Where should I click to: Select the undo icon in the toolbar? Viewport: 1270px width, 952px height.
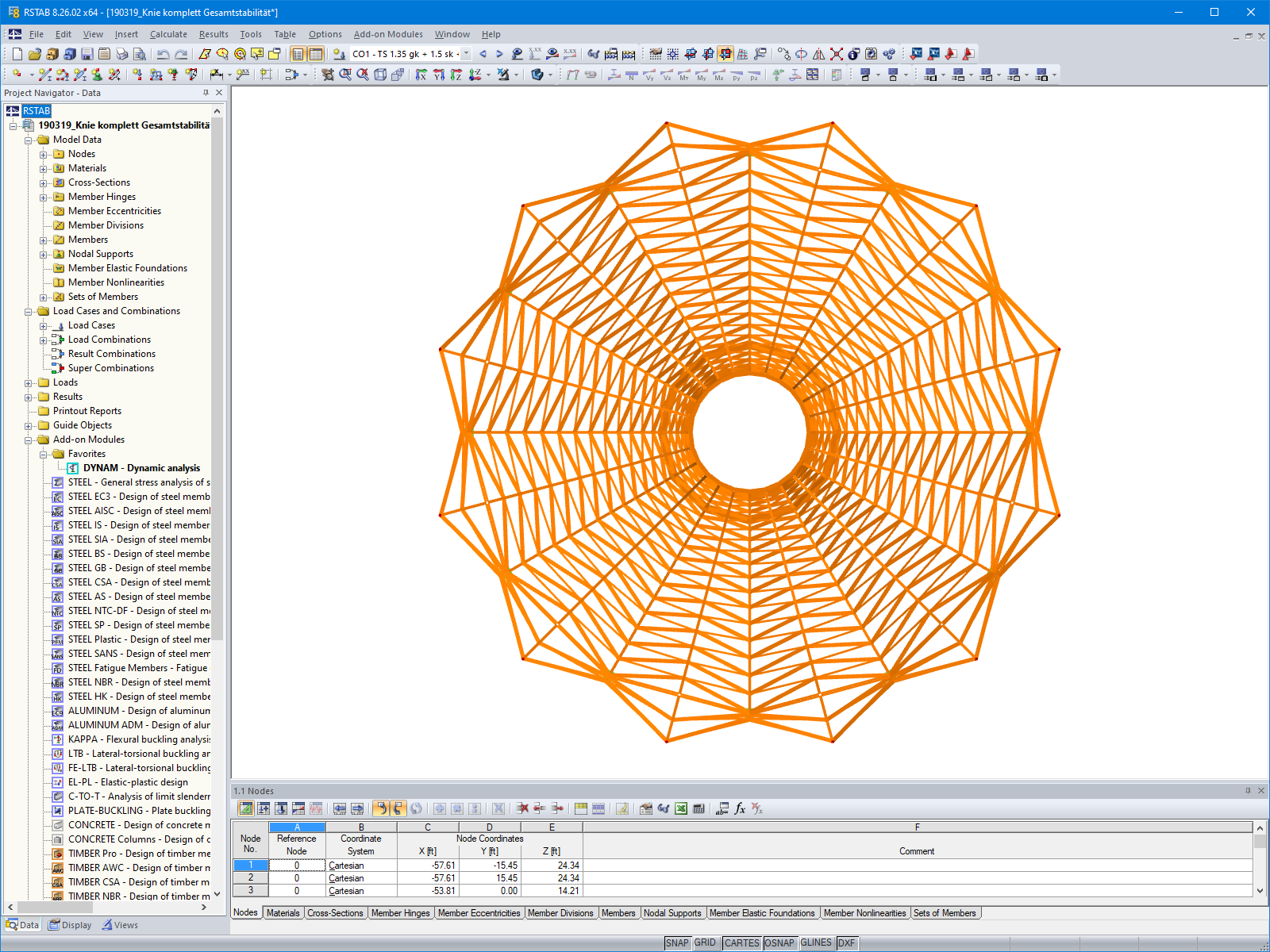click(x=161, y=53)
